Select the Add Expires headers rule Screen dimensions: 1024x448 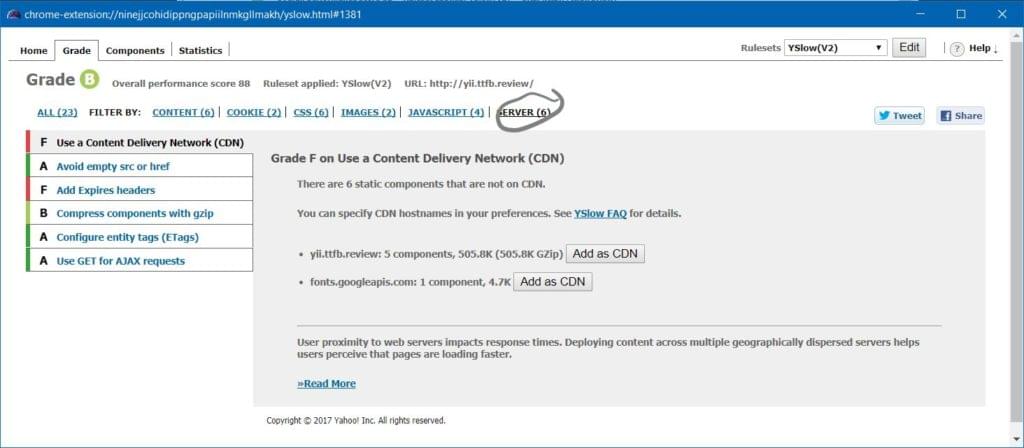click(x=105, y=190)
